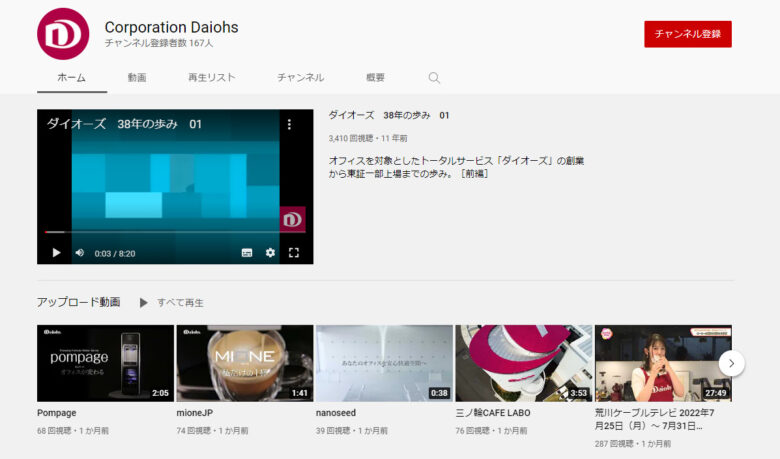Play the featured video with the play button
This screenshot has height=459, width=780.
click(56, 253)
